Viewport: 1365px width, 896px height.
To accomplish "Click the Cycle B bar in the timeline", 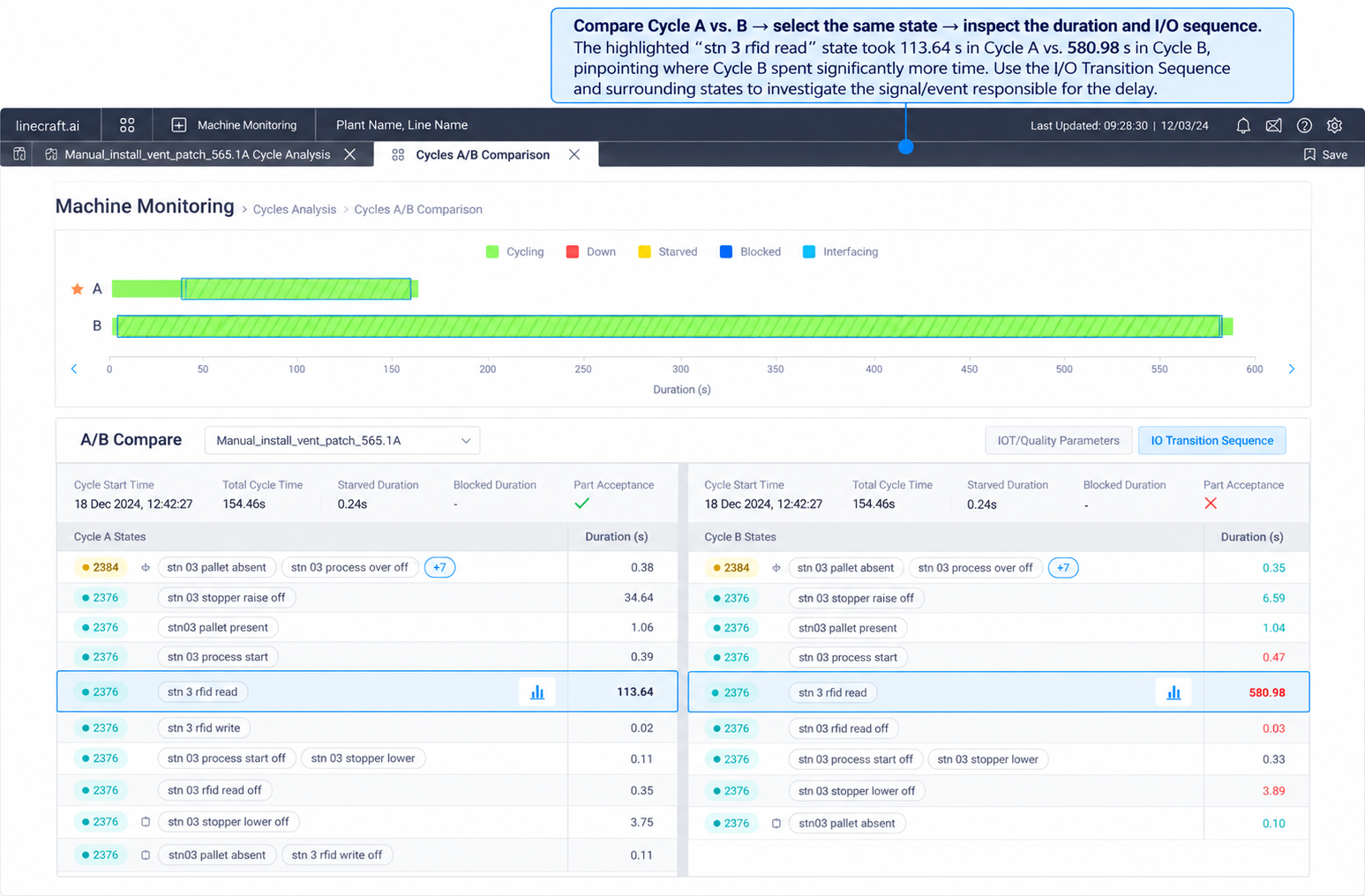I will coord(672,326).
